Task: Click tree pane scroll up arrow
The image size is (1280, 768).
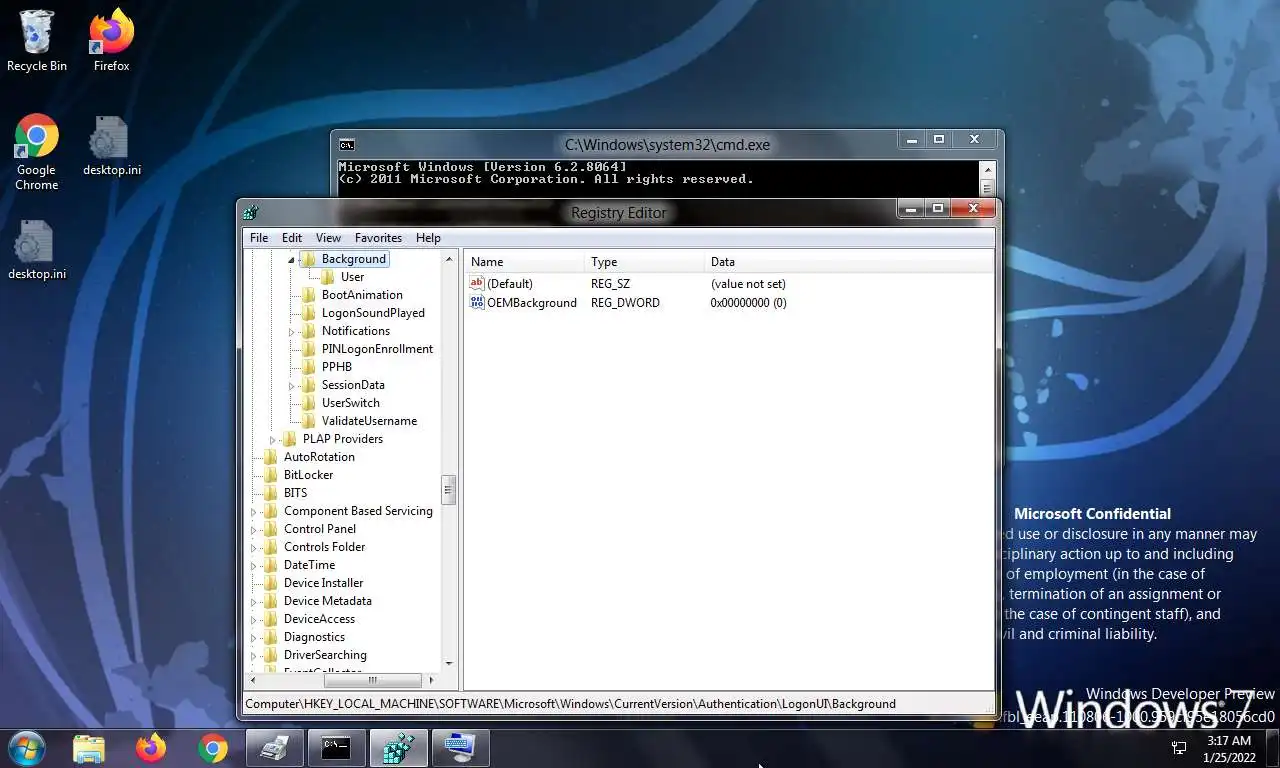Action: click(449, 257)
